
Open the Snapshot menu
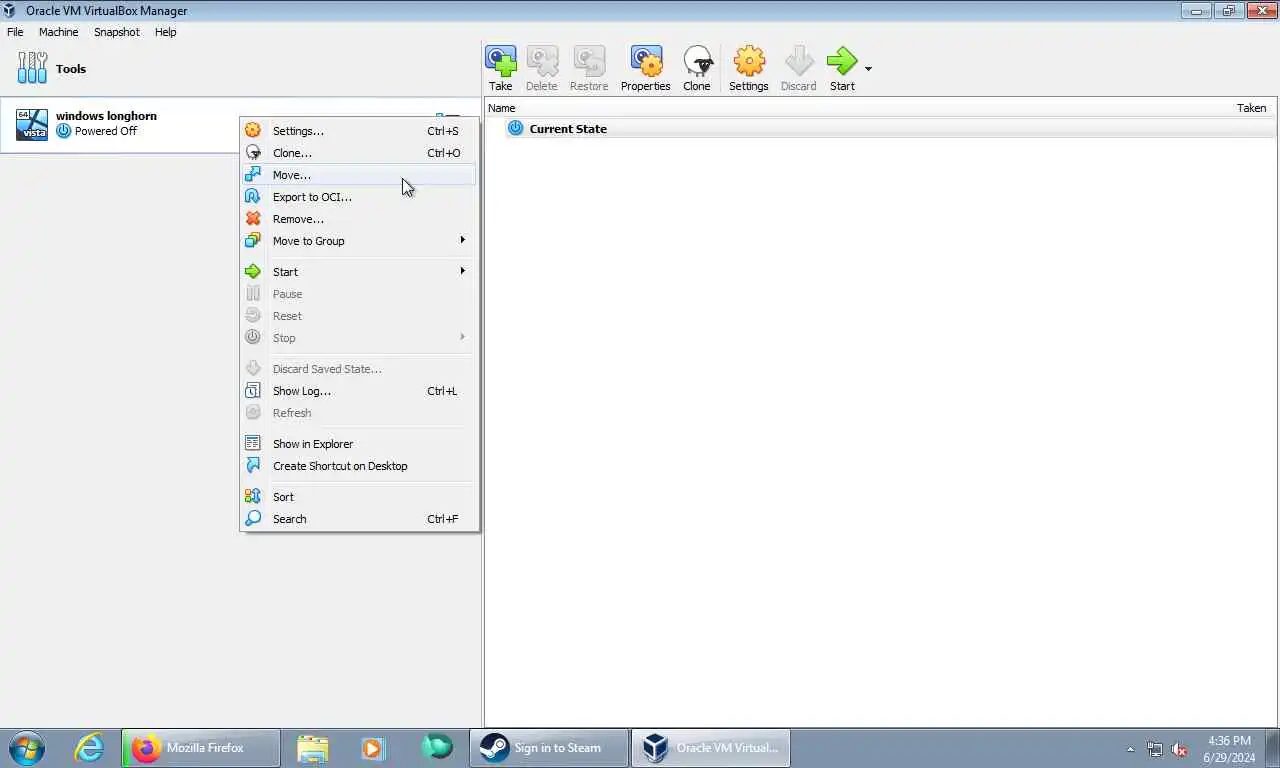pyautogui.click(x=117, y=32)
